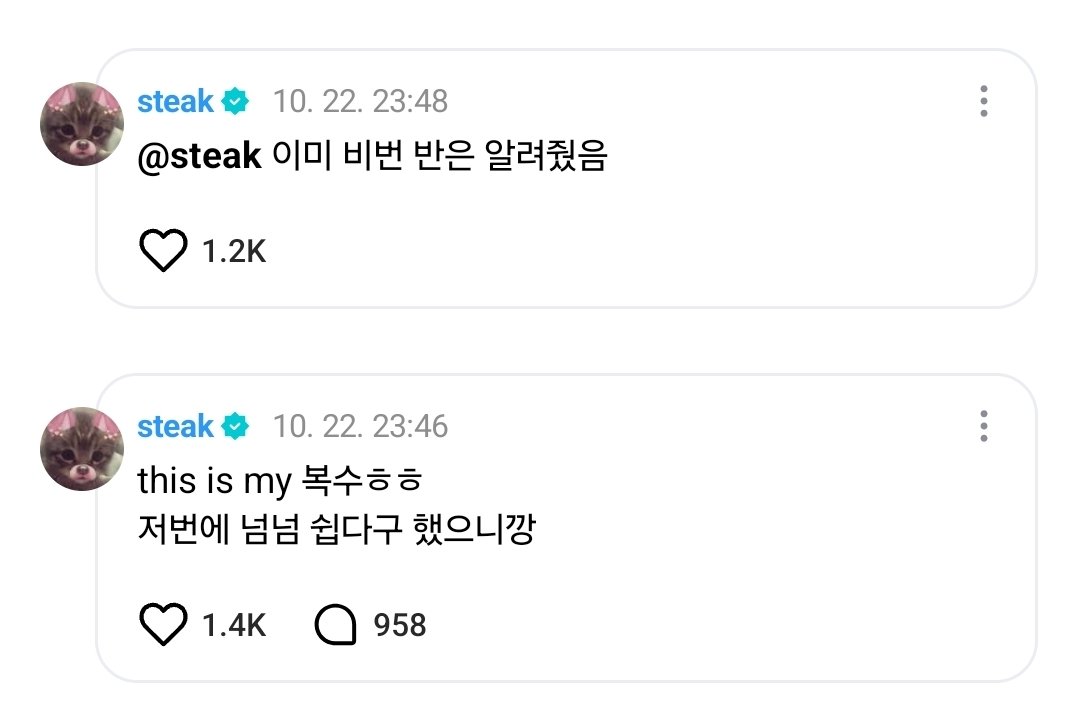
Task: Open steak username on the 23:48 post
Action: pos(176,101)
